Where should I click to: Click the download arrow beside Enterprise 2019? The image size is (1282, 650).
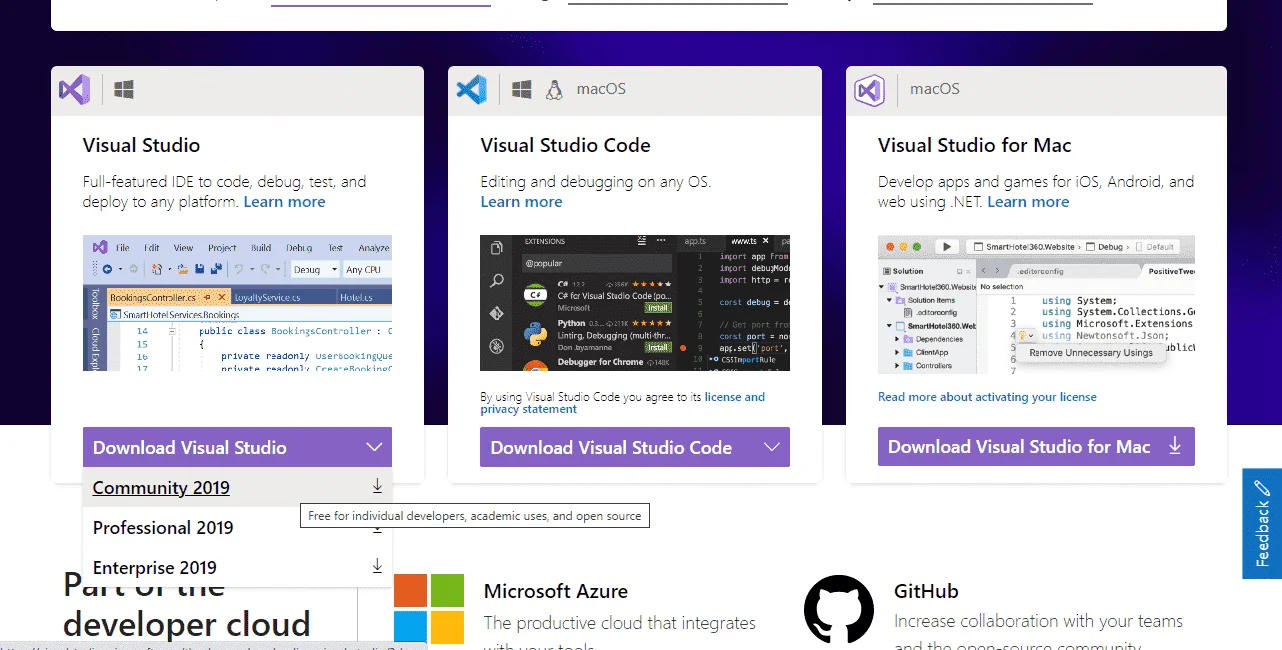(x=377, y=566)
